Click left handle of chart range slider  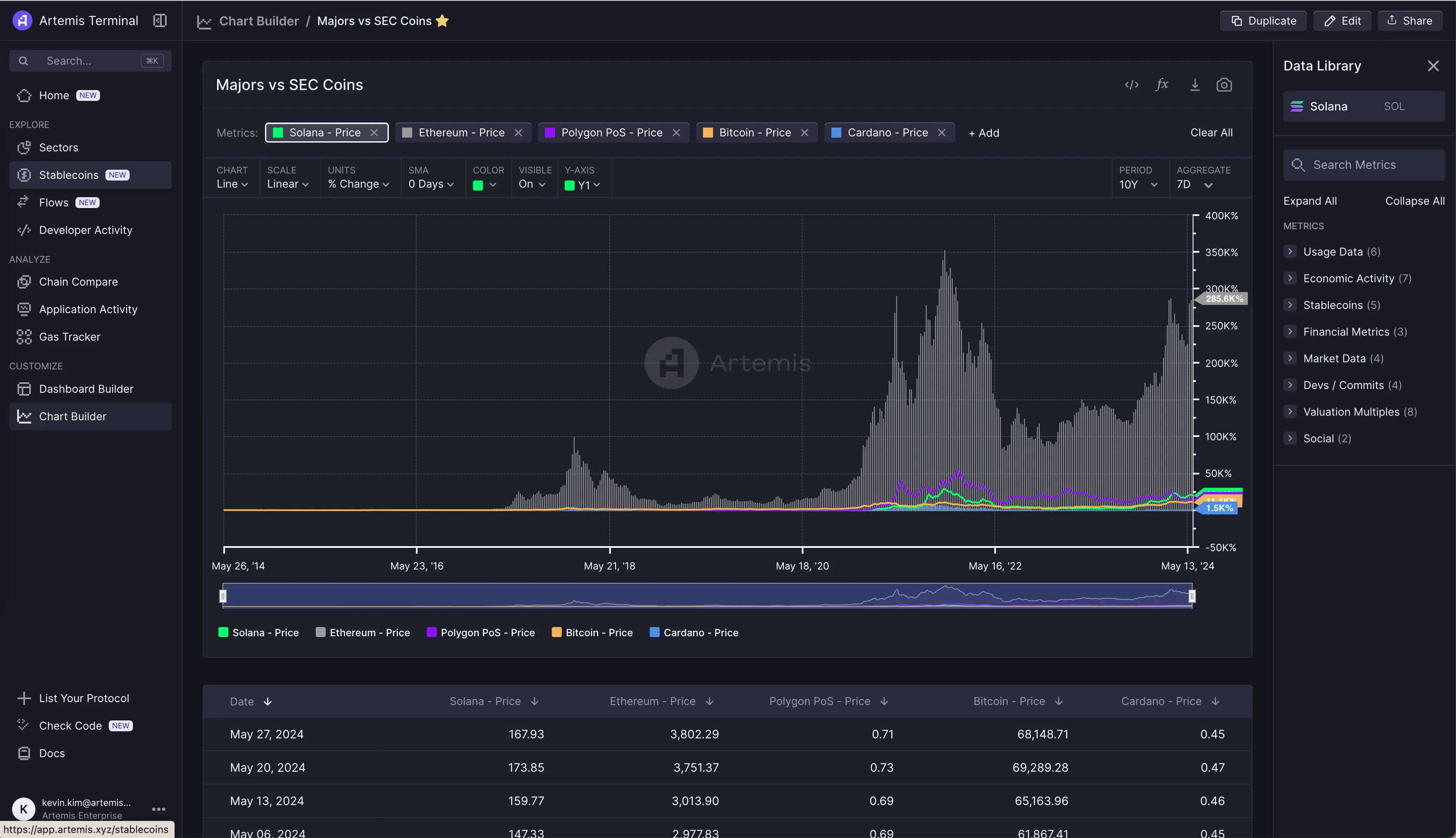tap(223, 596)
